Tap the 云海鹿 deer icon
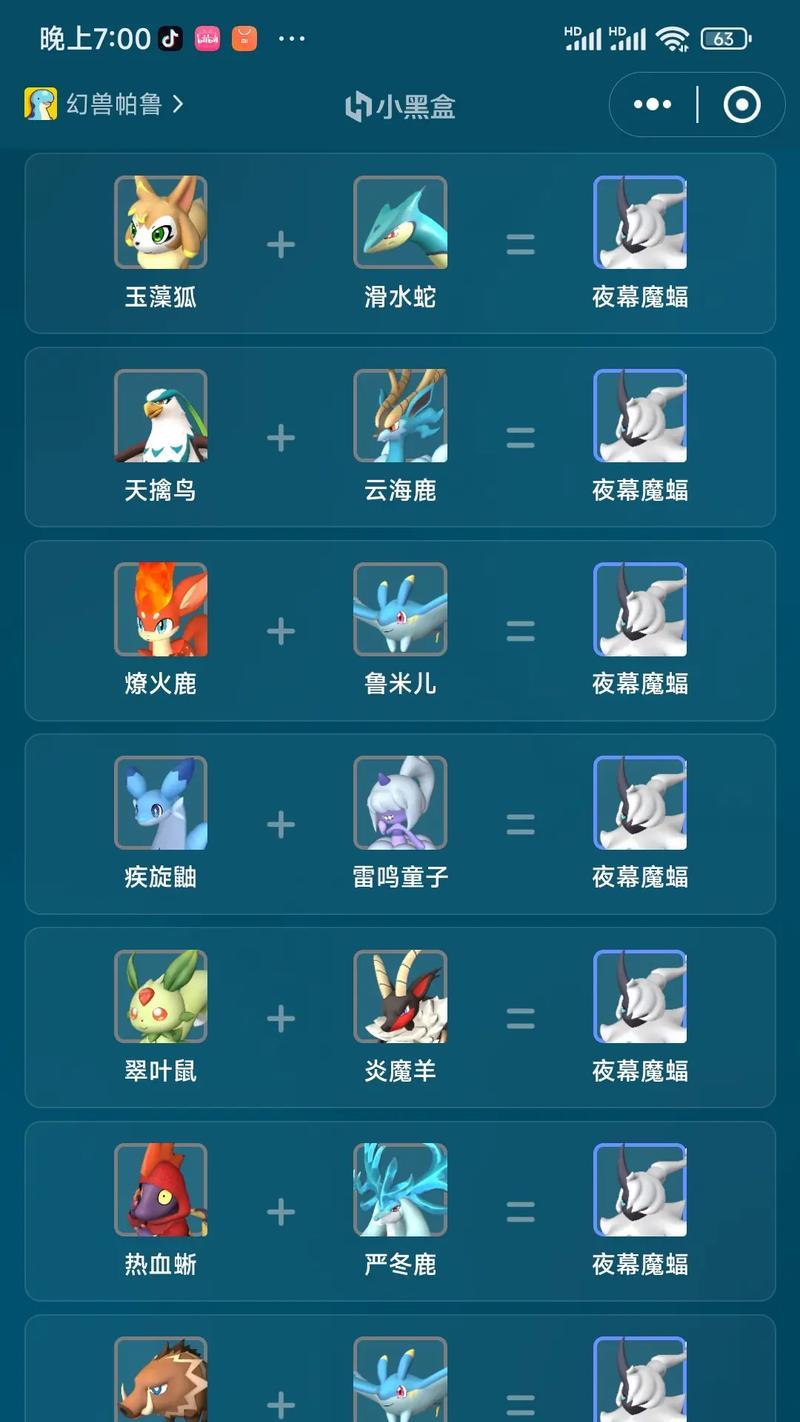The height and width of the screenshot is (1422, 800). pos(400,415)
